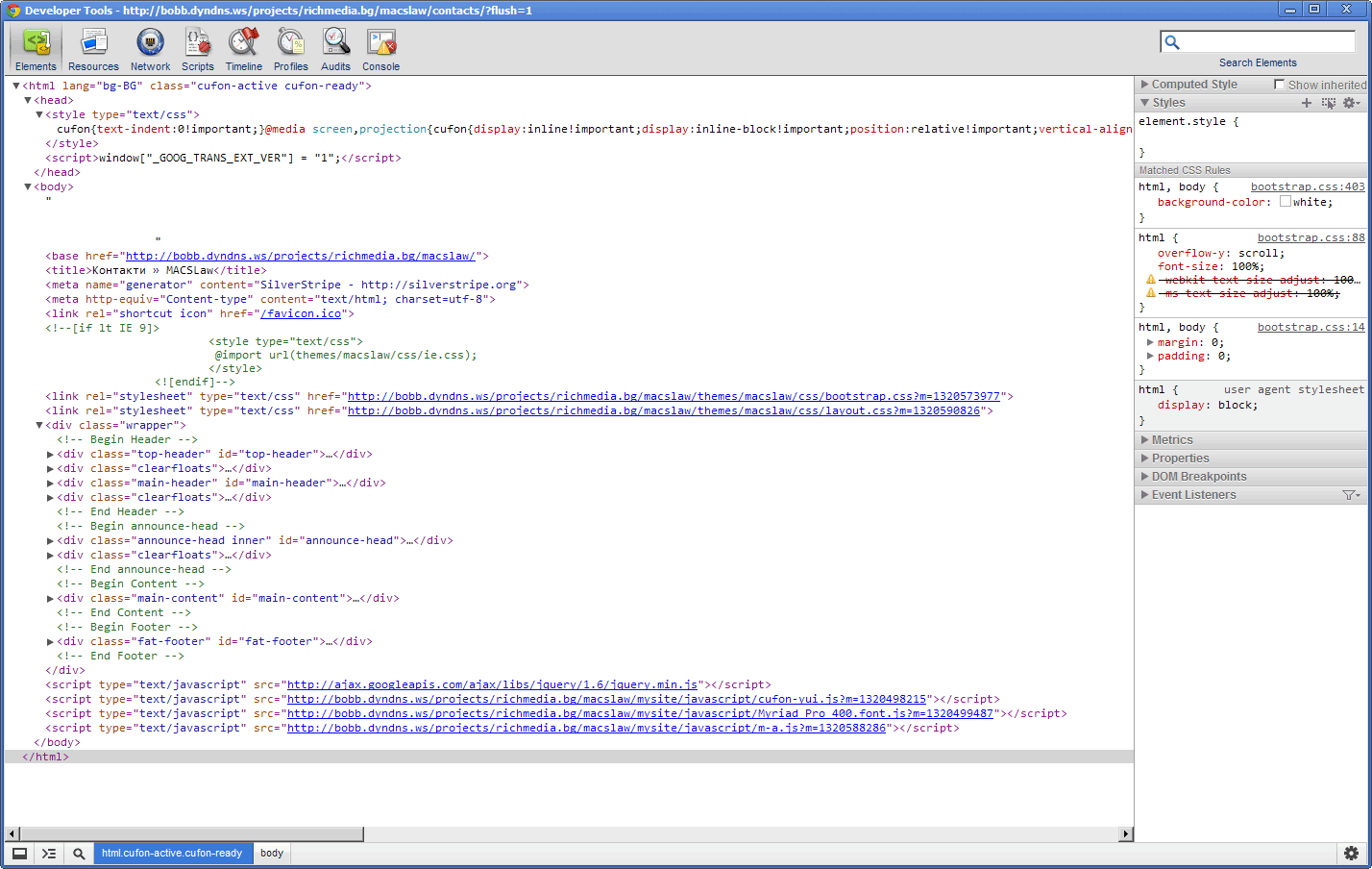Expand the main-content div node
Image resolution: width=1372 pixels, height=869 pixels.
coord(51,598)
